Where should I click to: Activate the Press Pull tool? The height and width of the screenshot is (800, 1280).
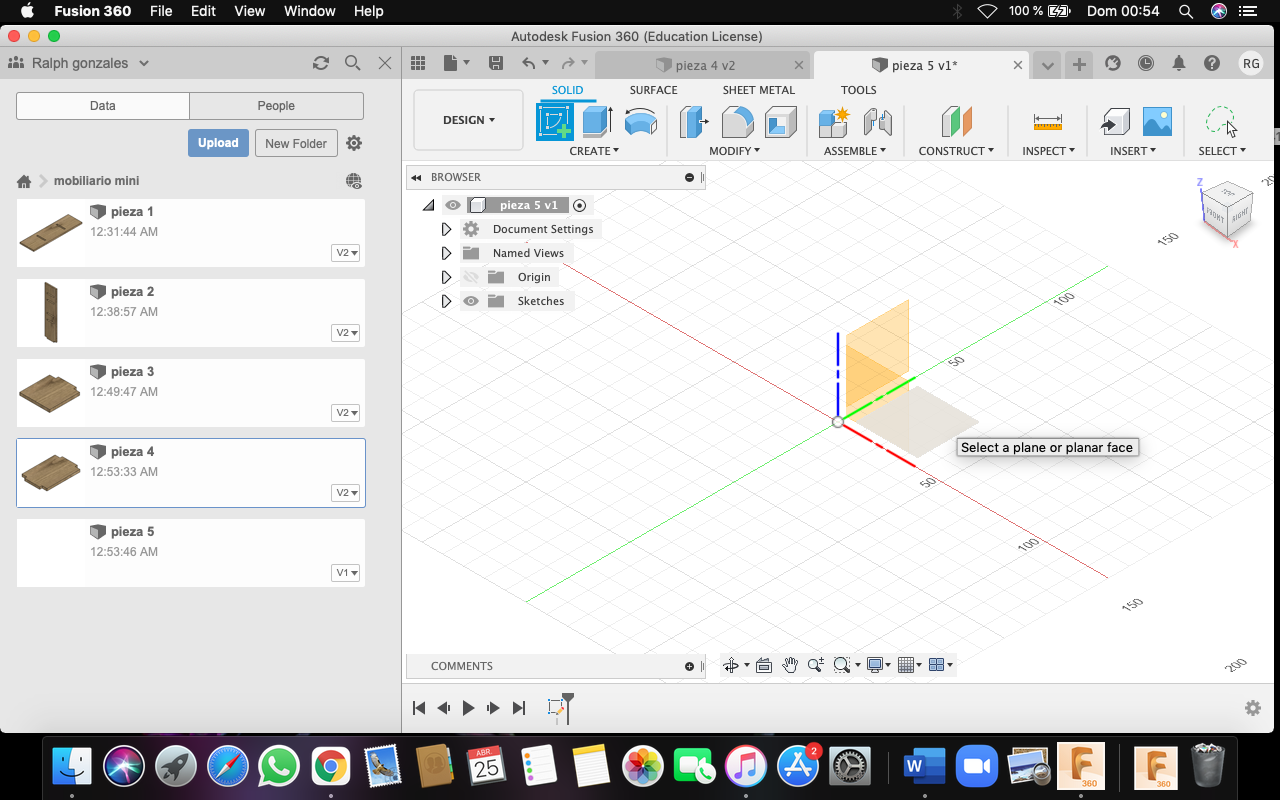694,122
